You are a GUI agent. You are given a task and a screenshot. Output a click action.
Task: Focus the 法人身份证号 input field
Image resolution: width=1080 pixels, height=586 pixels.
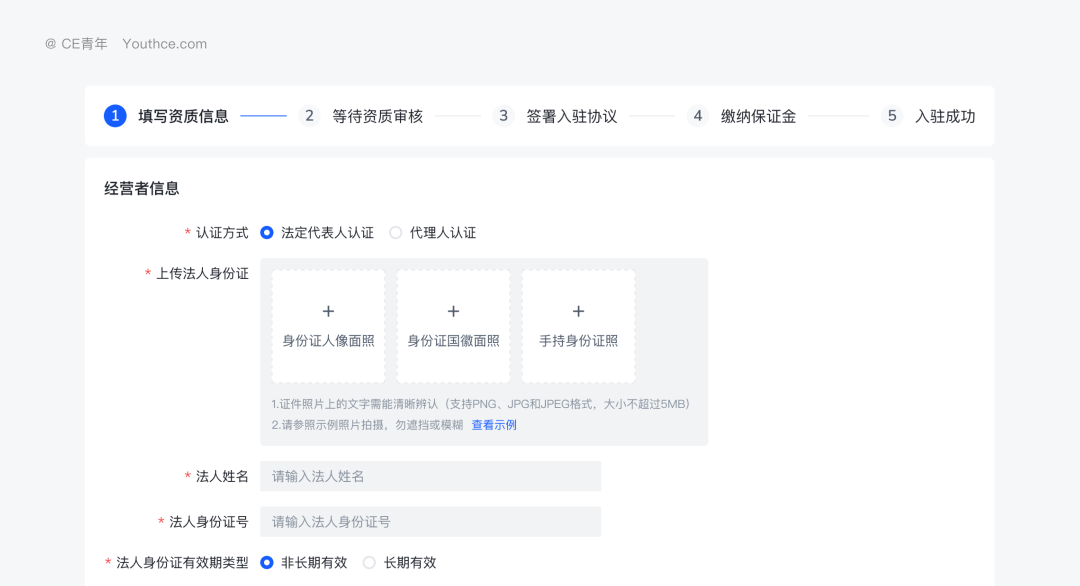click(430, 522)
